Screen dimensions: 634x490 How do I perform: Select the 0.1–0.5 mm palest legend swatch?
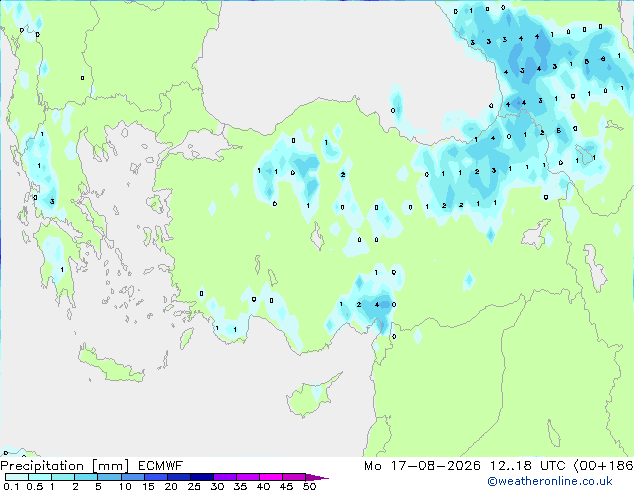click(x=17, y=477)
